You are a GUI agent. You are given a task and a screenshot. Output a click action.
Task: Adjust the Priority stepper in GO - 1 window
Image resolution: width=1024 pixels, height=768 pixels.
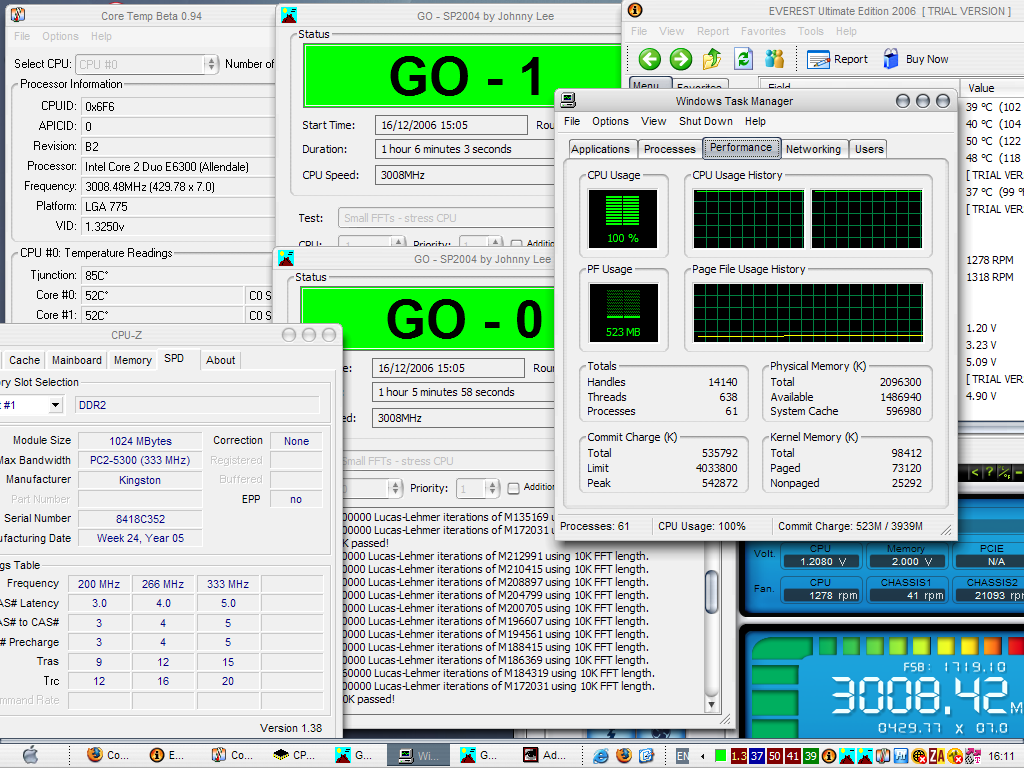[x=496, y=243]
